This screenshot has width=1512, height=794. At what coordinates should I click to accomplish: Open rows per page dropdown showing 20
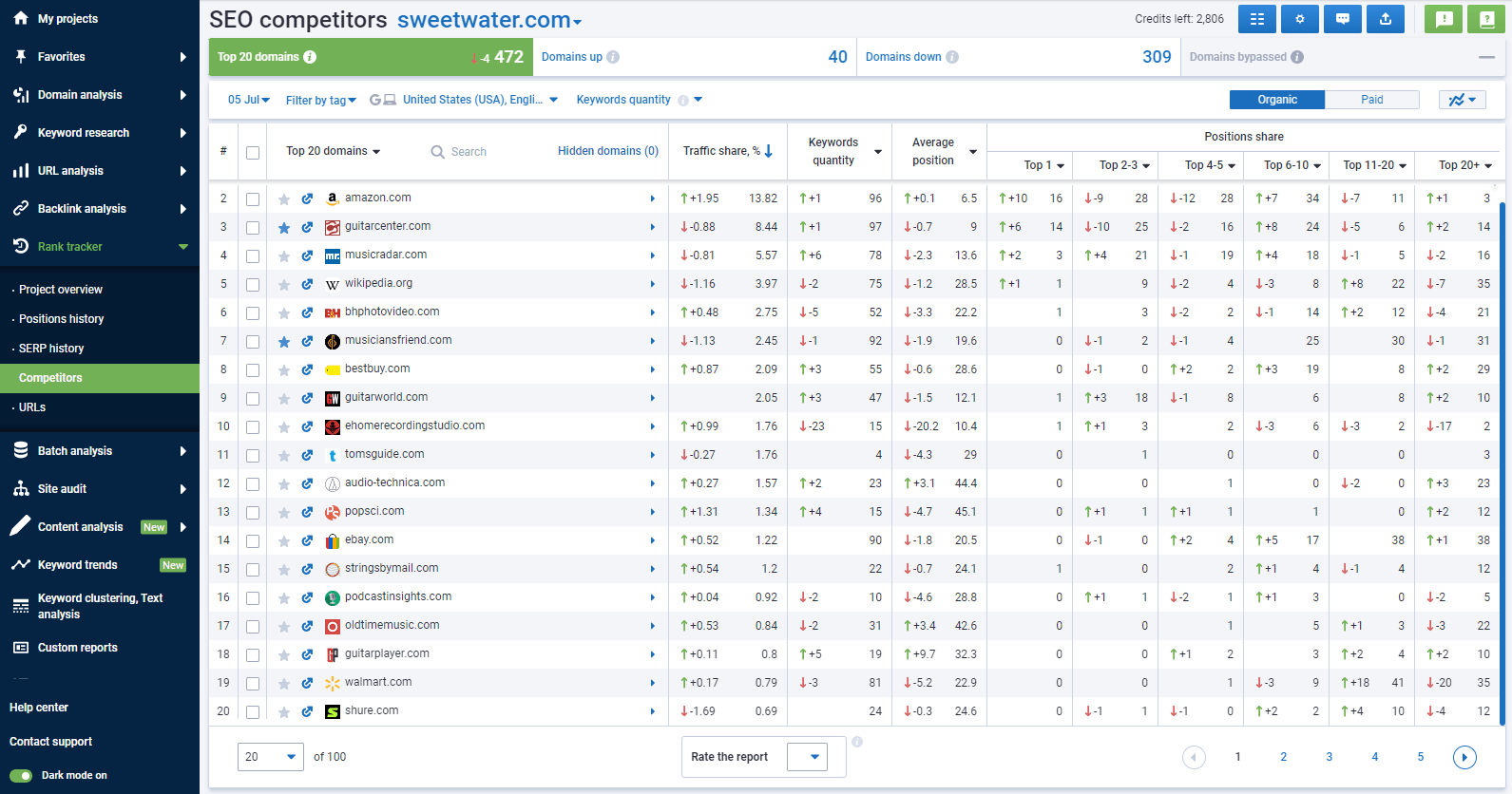click(x=271, y=757)
